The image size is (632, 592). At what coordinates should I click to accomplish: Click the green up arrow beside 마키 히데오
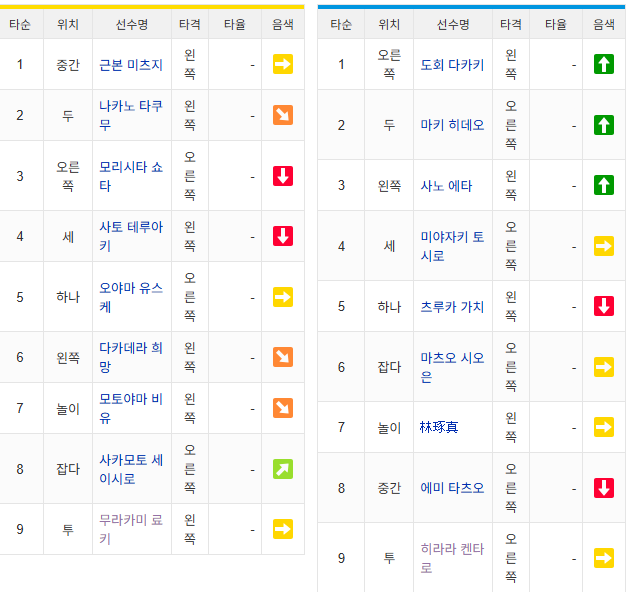tap(604, 125)
